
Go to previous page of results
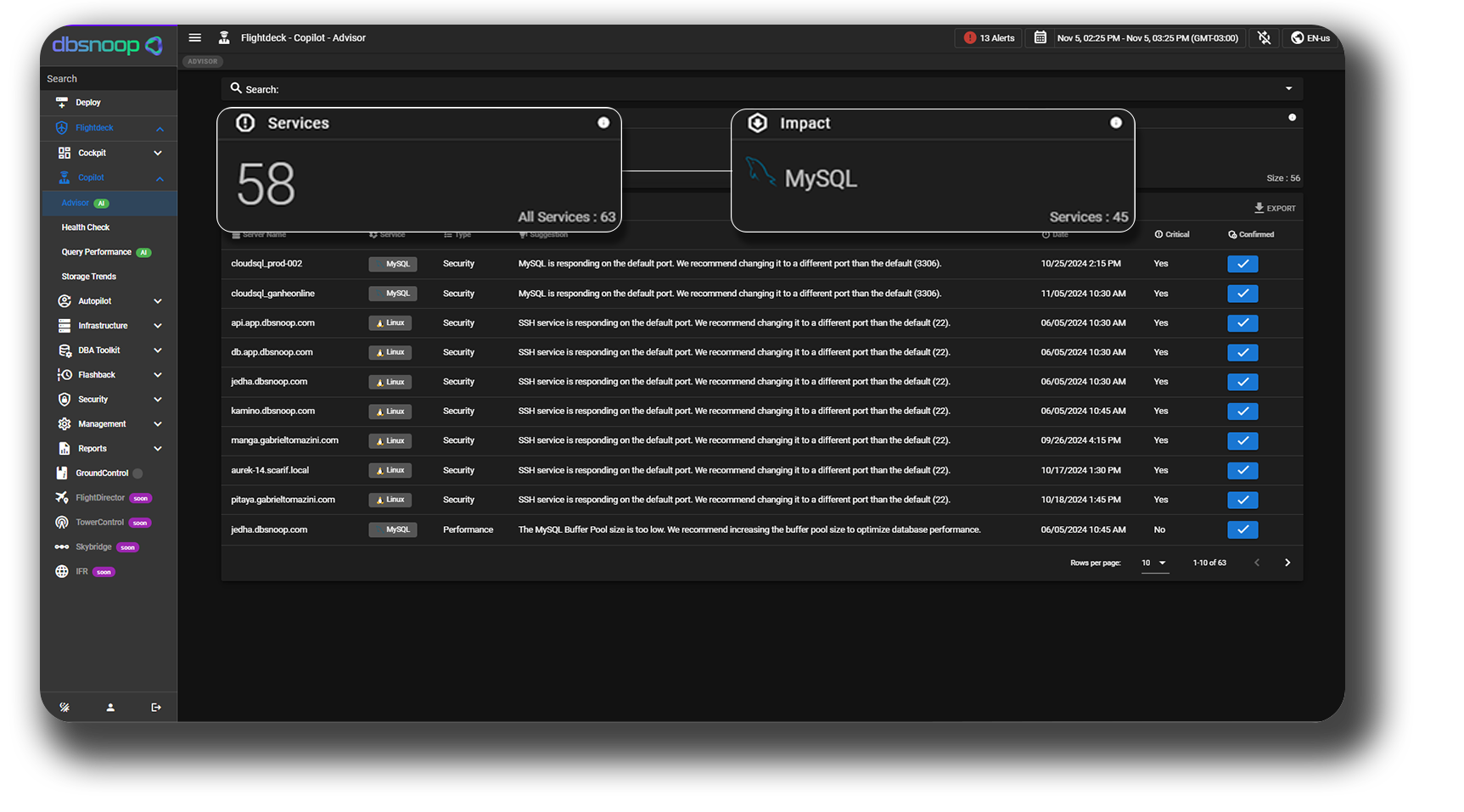(x=1257, y=563)
